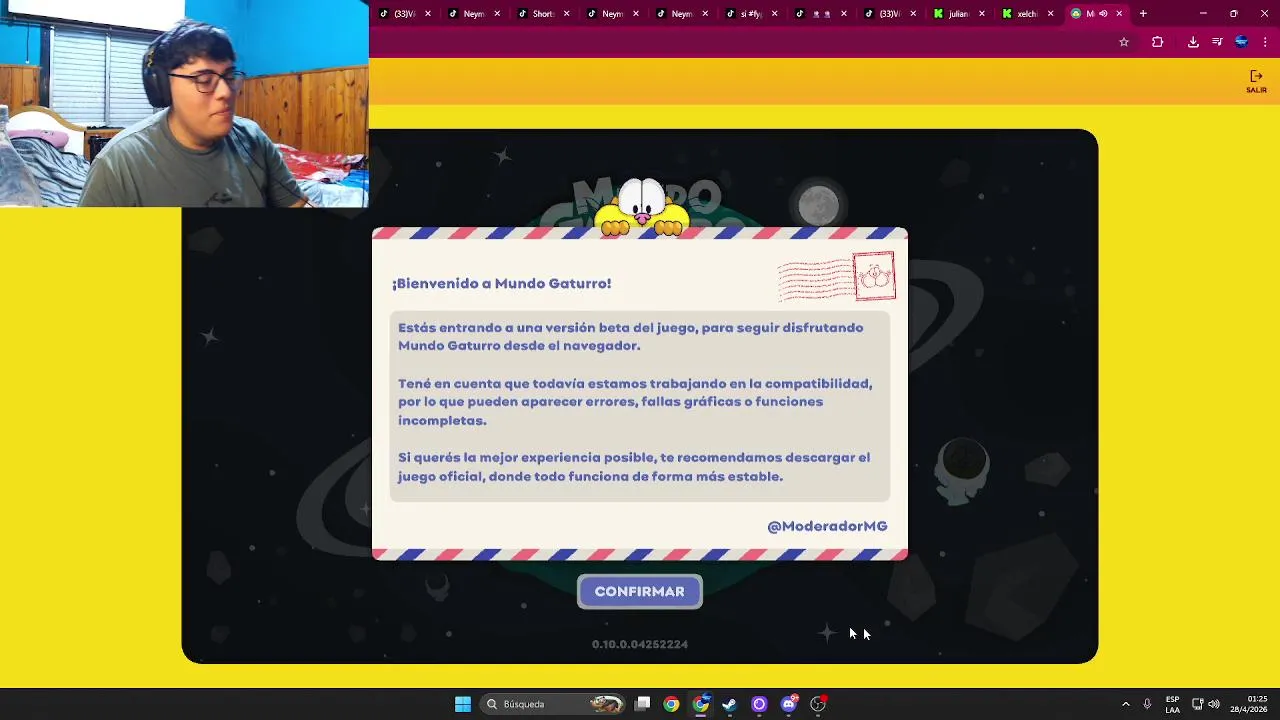Open the volume tray icon
The image size is (1280, 720).
coord(1214,704)
